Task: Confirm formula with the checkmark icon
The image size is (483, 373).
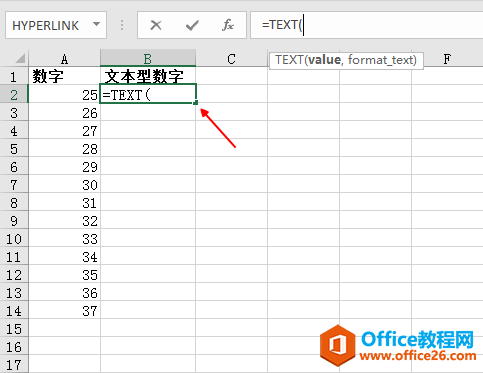Action: pos(192,25)
